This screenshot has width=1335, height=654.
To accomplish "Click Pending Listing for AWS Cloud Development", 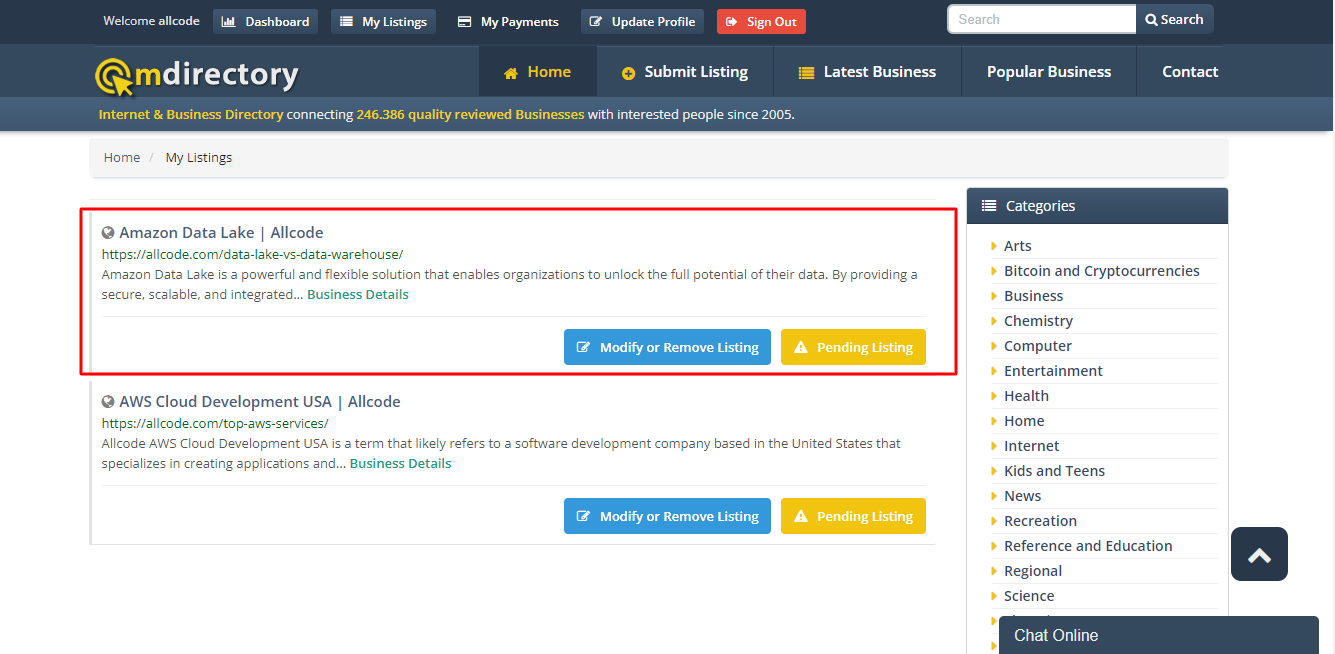I will (853, 516).
